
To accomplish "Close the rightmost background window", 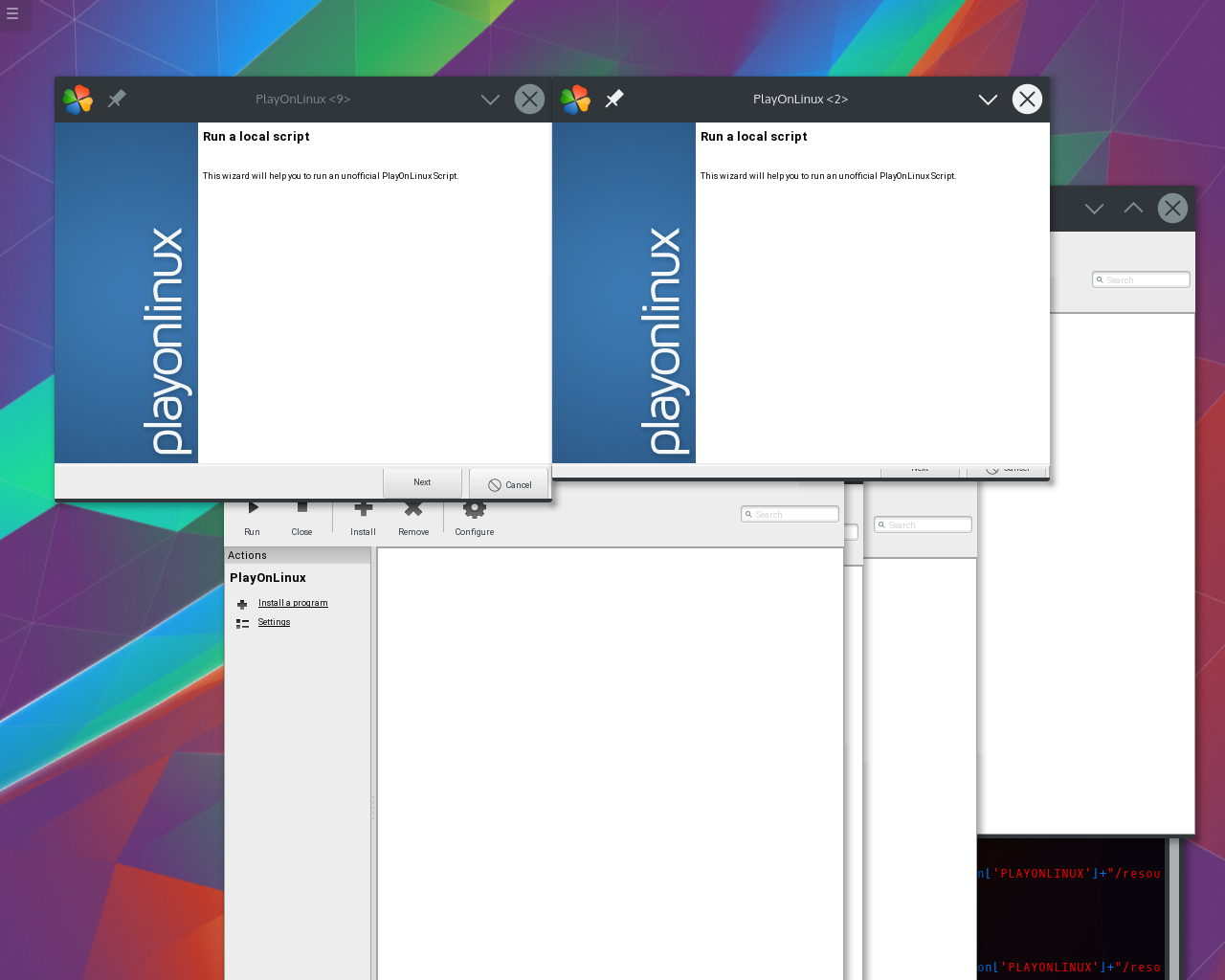I will tap(1172, 208).
